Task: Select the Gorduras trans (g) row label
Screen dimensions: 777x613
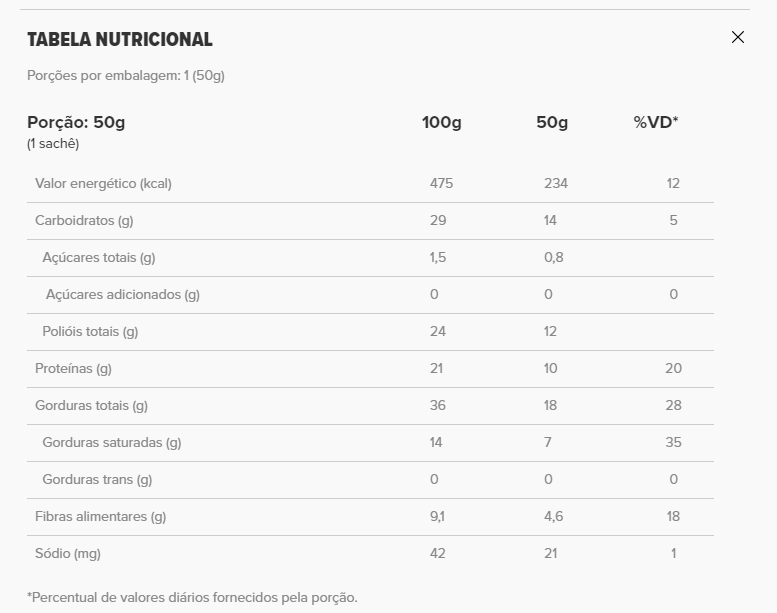Action: tap(97, 479)
